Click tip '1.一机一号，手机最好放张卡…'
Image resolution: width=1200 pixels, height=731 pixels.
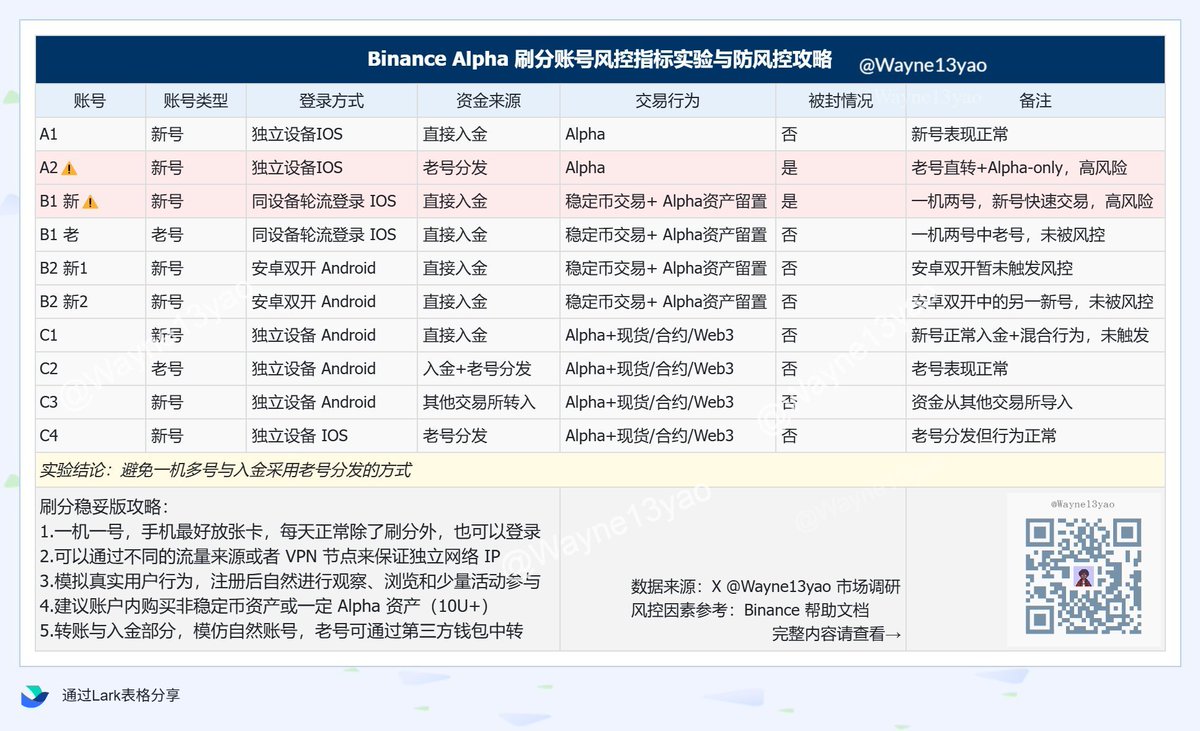pyautogui.click(x=290, y=532)
